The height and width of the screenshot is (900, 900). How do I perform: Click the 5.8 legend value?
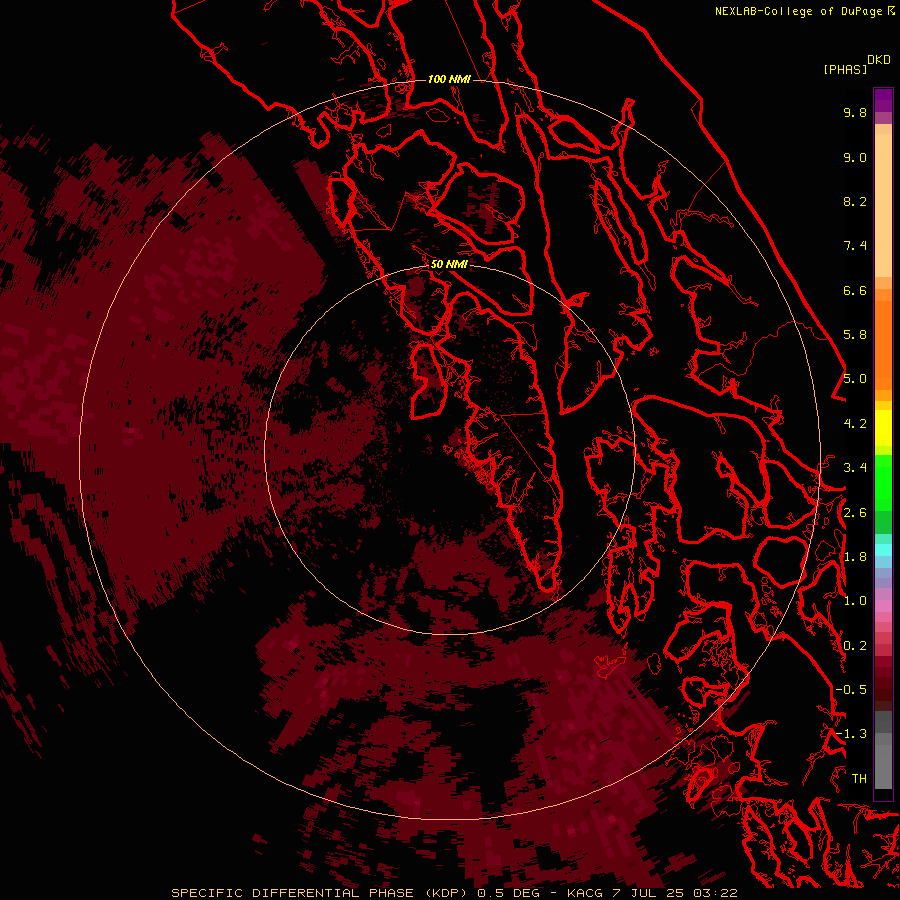pyautogui.click(x=855, y=335)
